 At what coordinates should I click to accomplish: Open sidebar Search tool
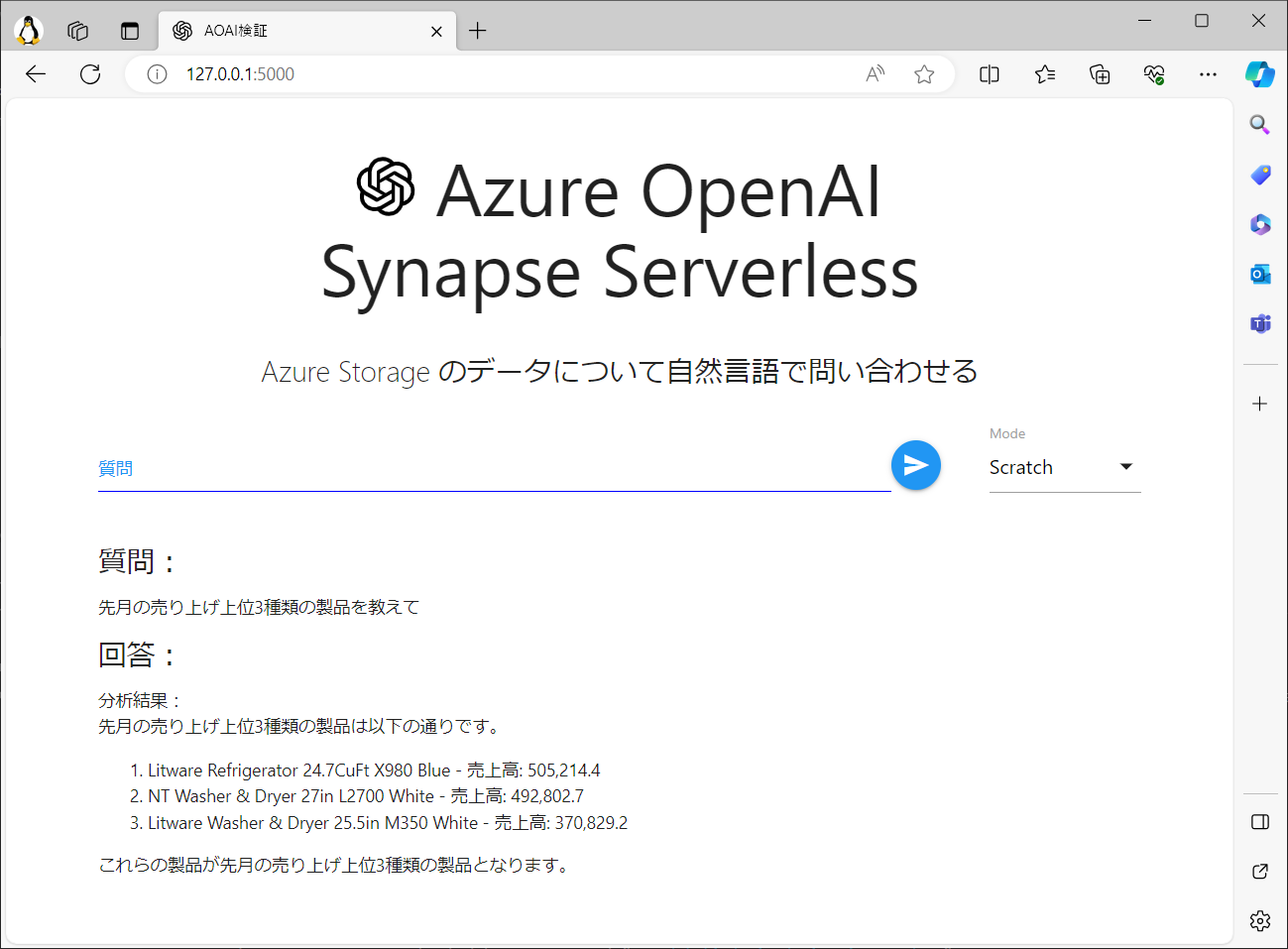tap(1259, 124)
